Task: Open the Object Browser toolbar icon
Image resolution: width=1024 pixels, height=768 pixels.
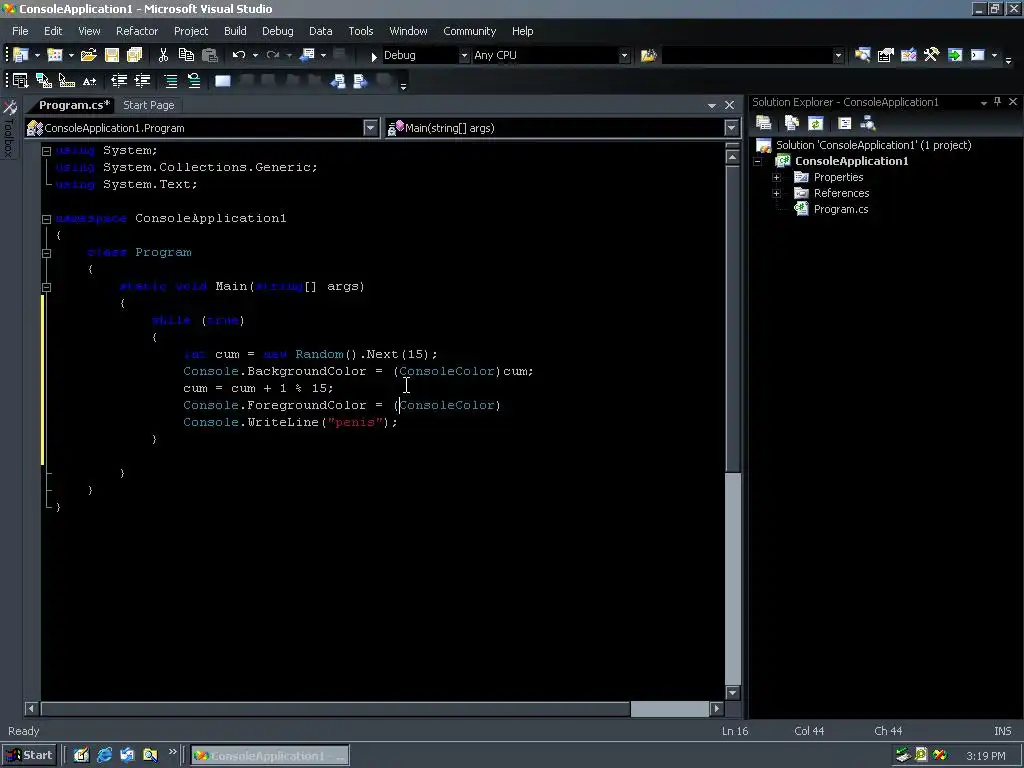Action: pos(908,56)
